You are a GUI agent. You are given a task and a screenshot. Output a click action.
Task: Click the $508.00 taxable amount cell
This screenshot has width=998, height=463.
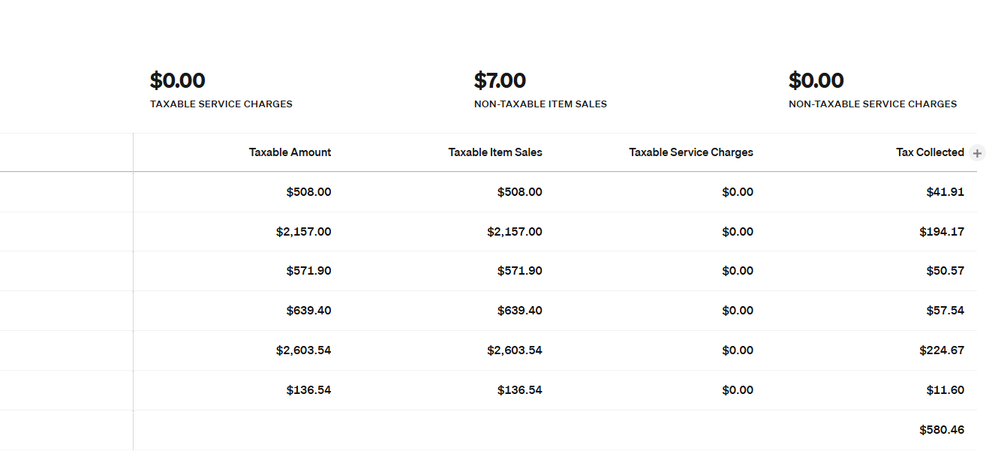pos(309,192)
